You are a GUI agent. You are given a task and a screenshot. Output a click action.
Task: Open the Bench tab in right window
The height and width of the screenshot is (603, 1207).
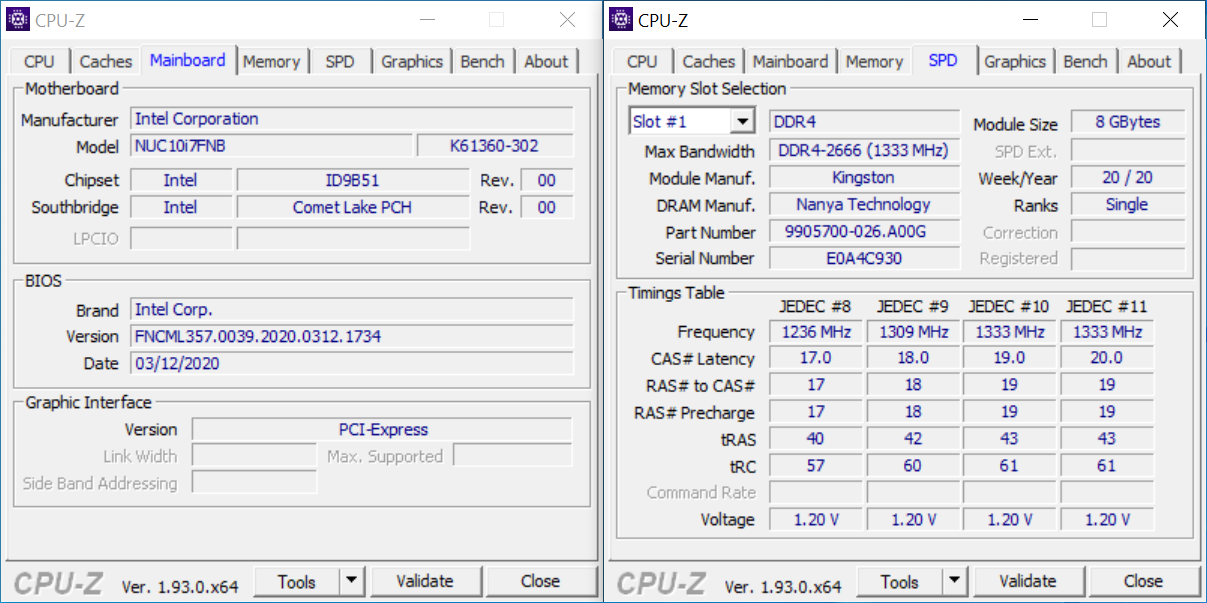[1085, 61]
